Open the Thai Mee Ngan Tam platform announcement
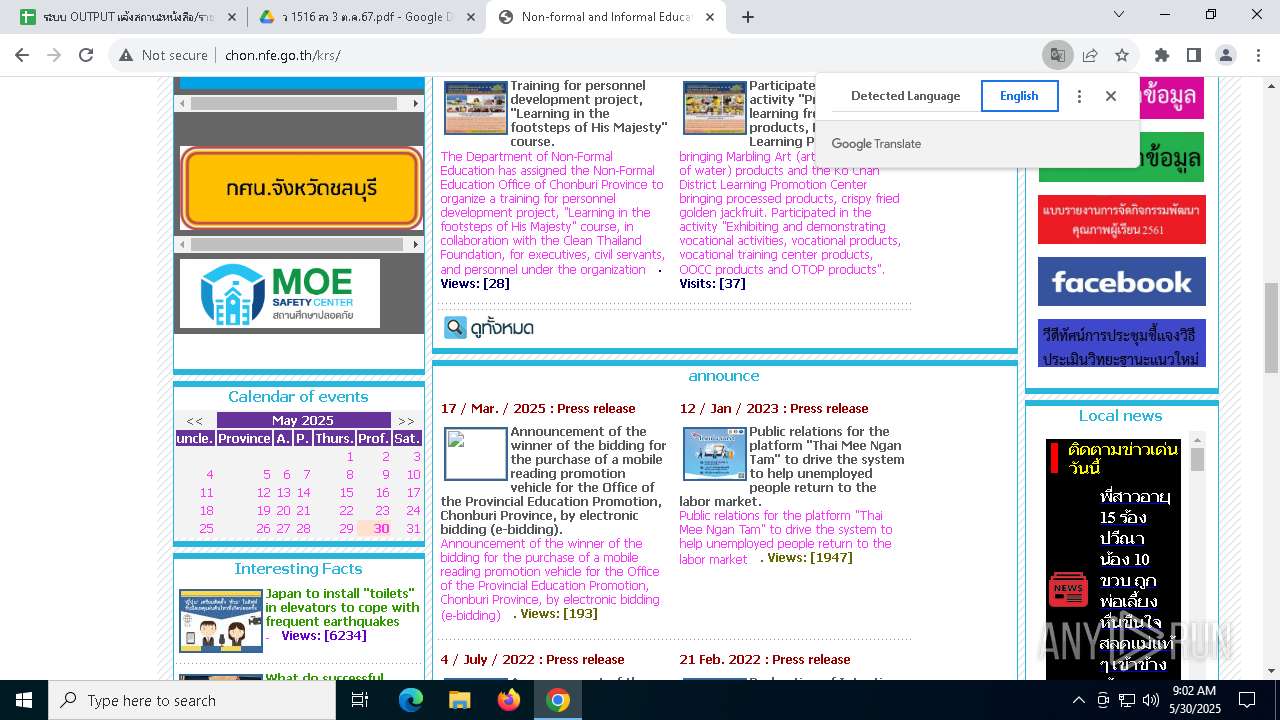The height and width of the screenshot is (720, 1280). pos(792,466)
